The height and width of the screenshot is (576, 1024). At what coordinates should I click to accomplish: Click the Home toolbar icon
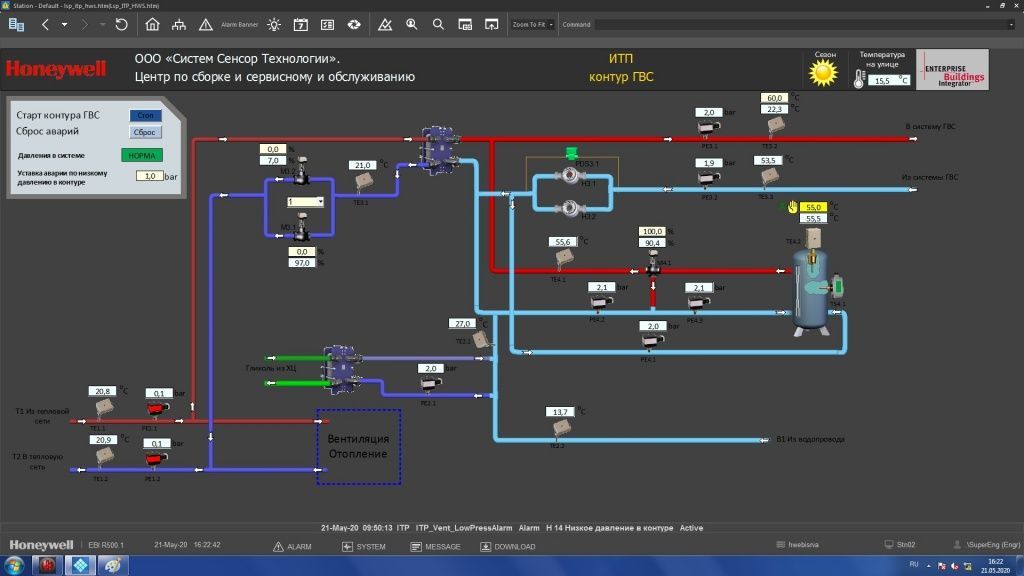pyautogui.click(x=152, y=24)
